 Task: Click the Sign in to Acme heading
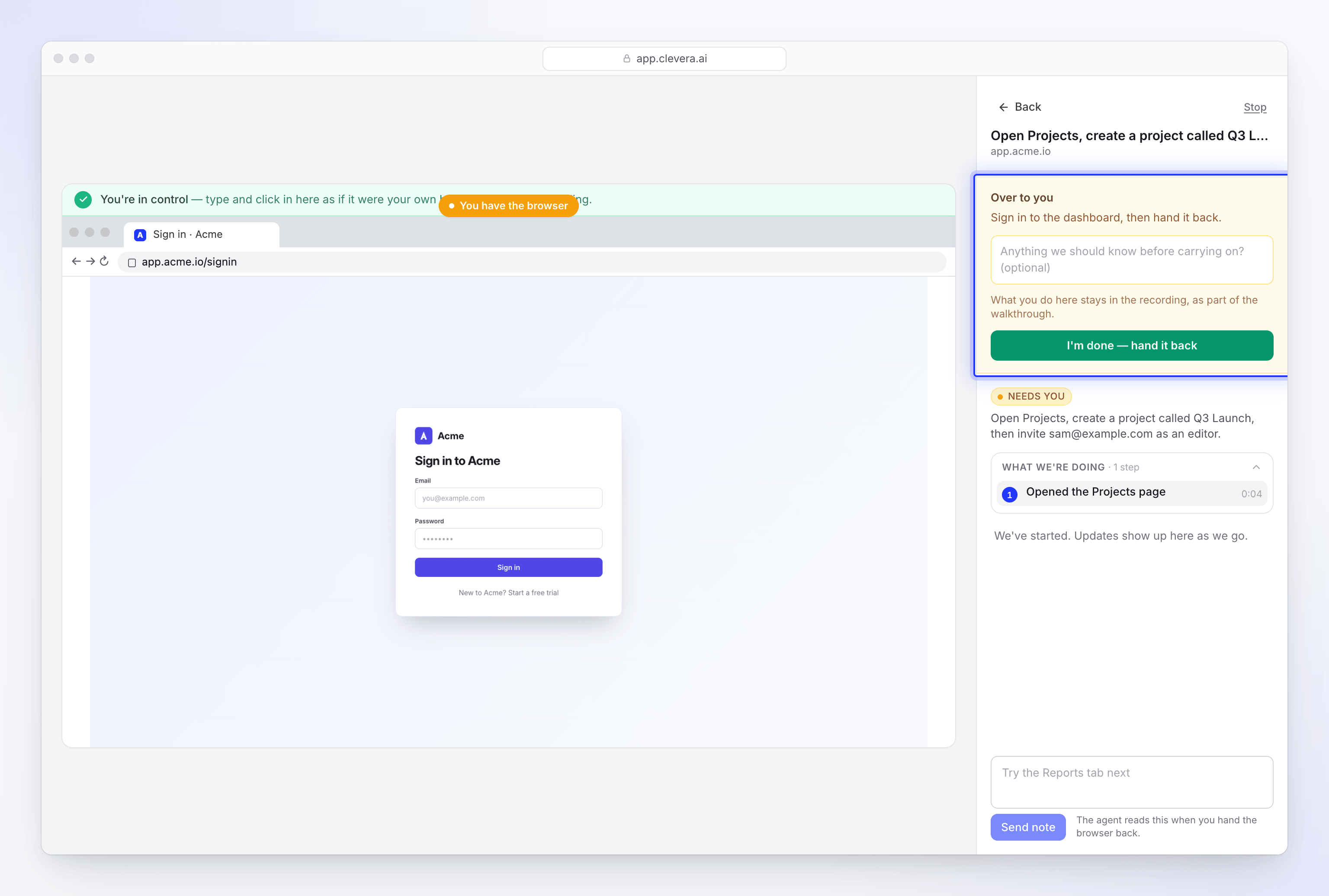click(x=457, y=461)
